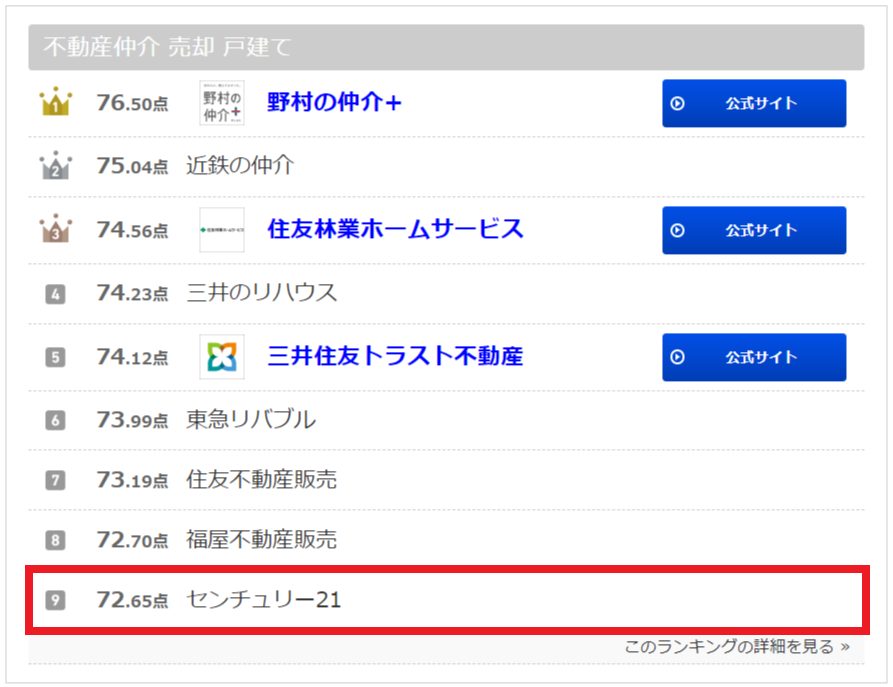The image size is (893, 687).
Task: Click the 住友不動産販売 company name
Action: 261,480
